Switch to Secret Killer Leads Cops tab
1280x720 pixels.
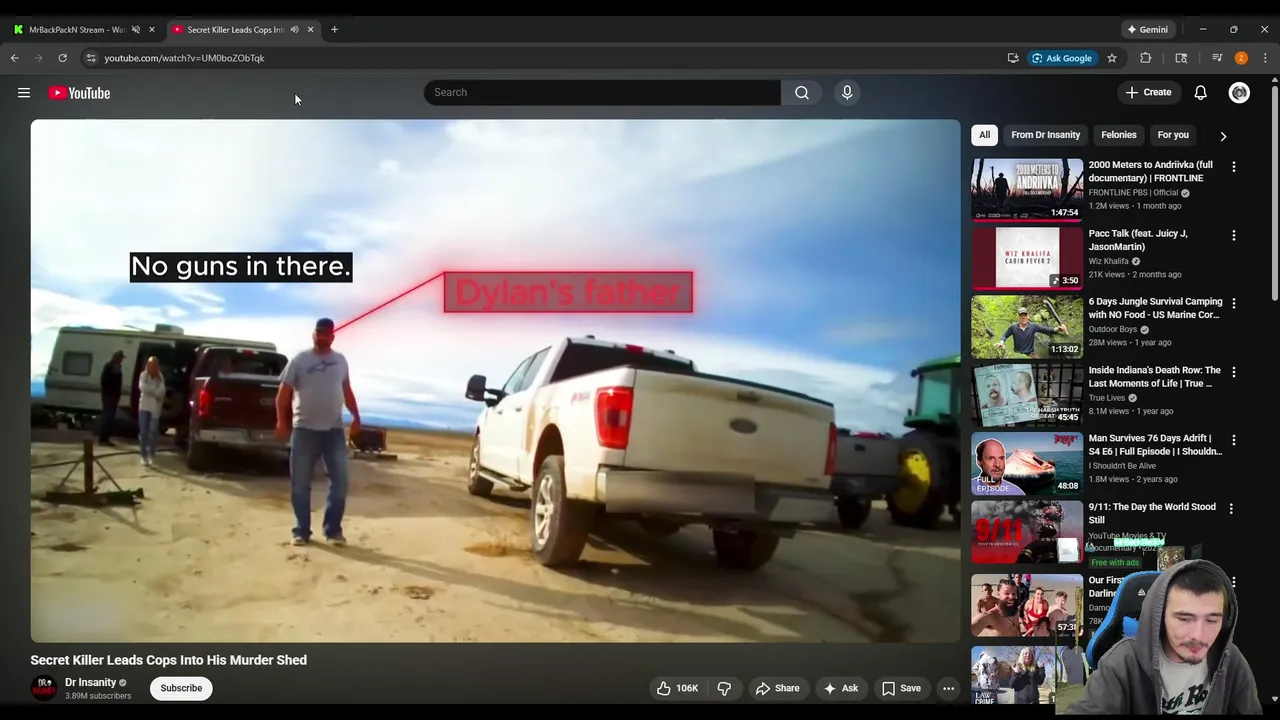click(x=236, y=29)
